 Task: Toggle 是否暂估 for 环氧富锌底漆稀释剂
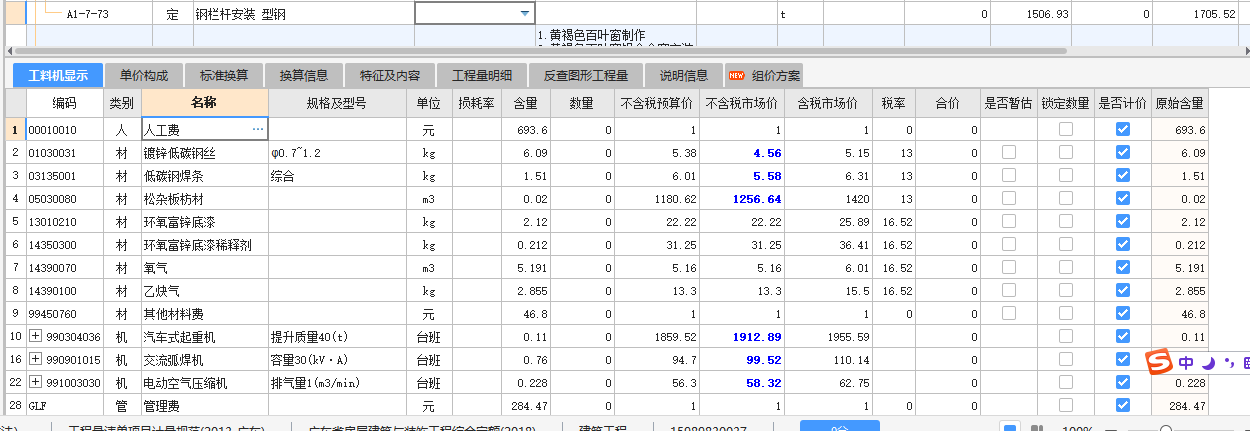1008,245
